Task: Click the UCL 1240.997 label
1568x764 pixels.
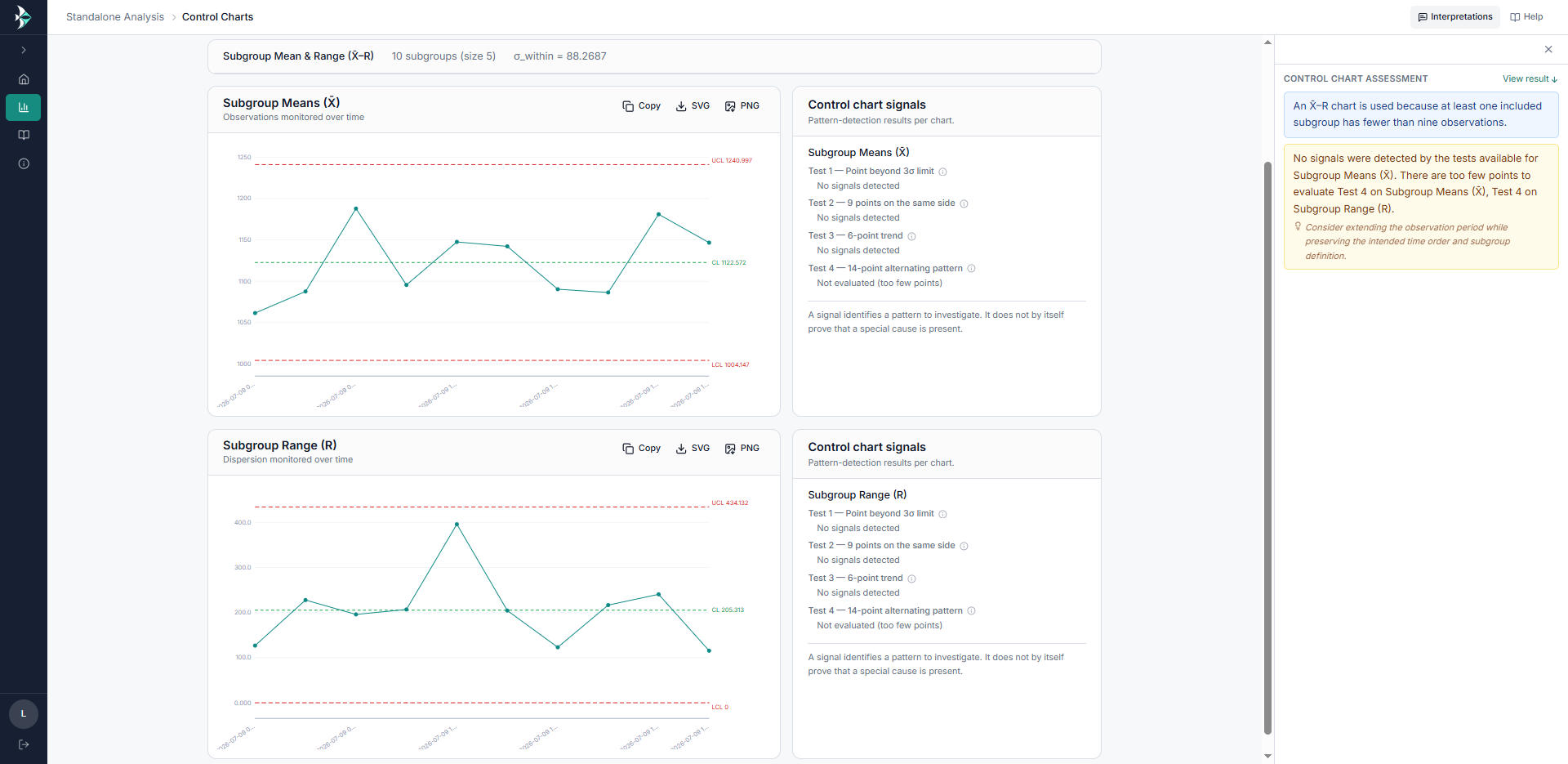Action: click(732, 161)
